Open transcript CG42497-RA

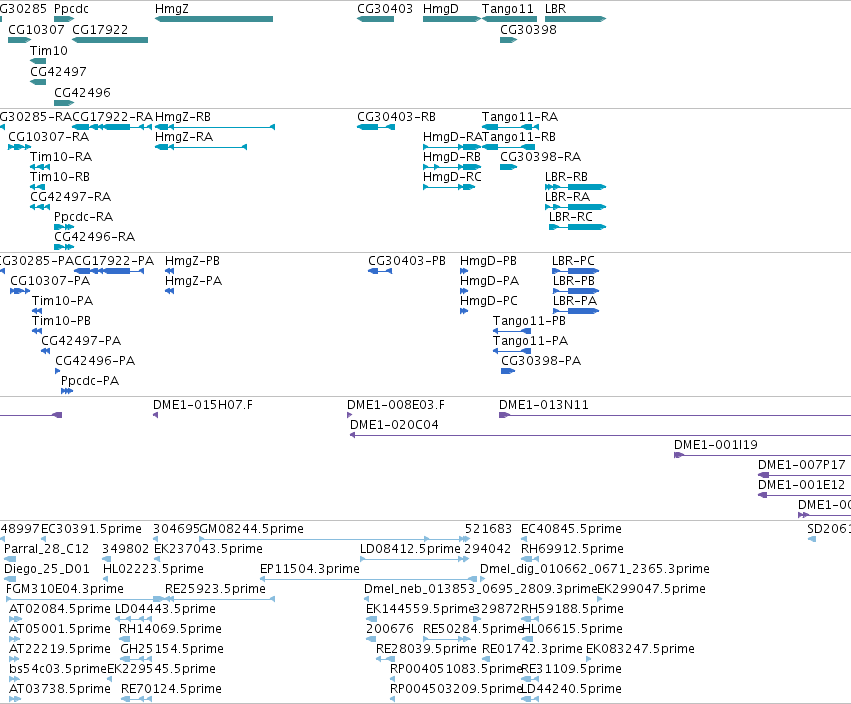click(40, 207)
